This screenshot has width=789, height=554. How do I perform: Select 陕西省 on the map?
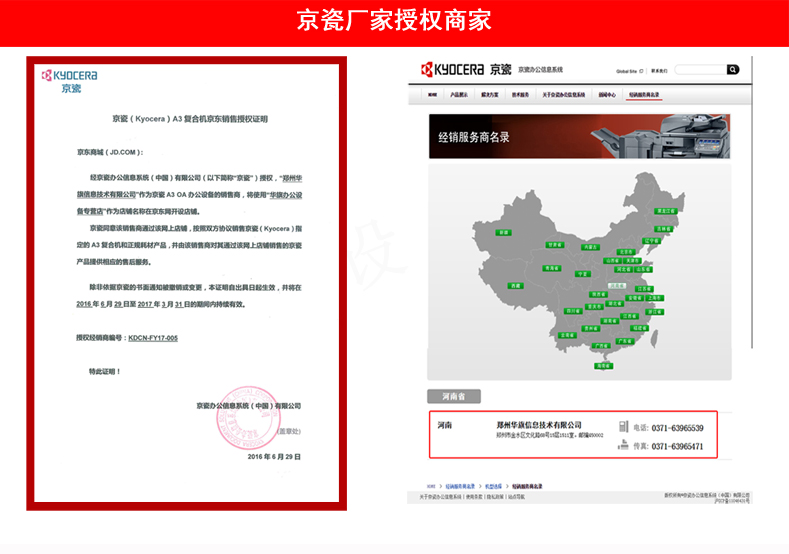click(x=598, y=294)
